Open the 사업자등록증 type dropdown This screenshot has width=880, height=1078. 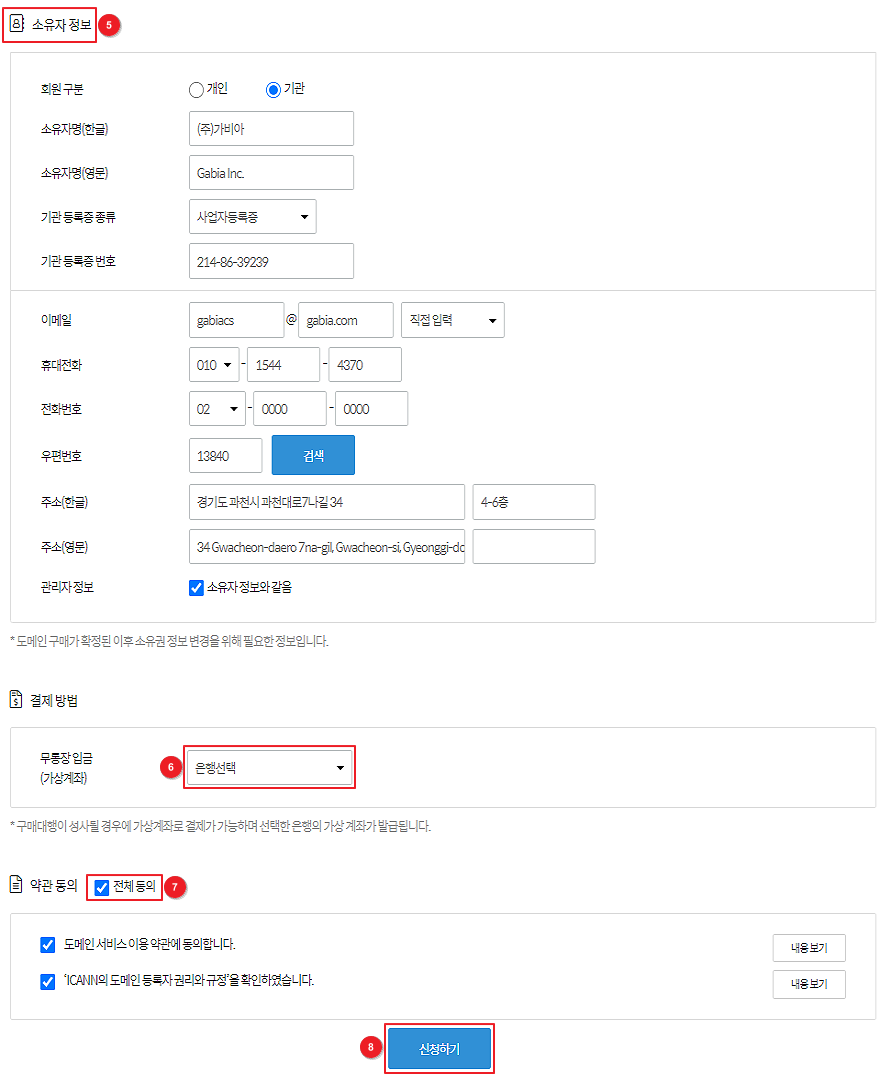[252, 216]
